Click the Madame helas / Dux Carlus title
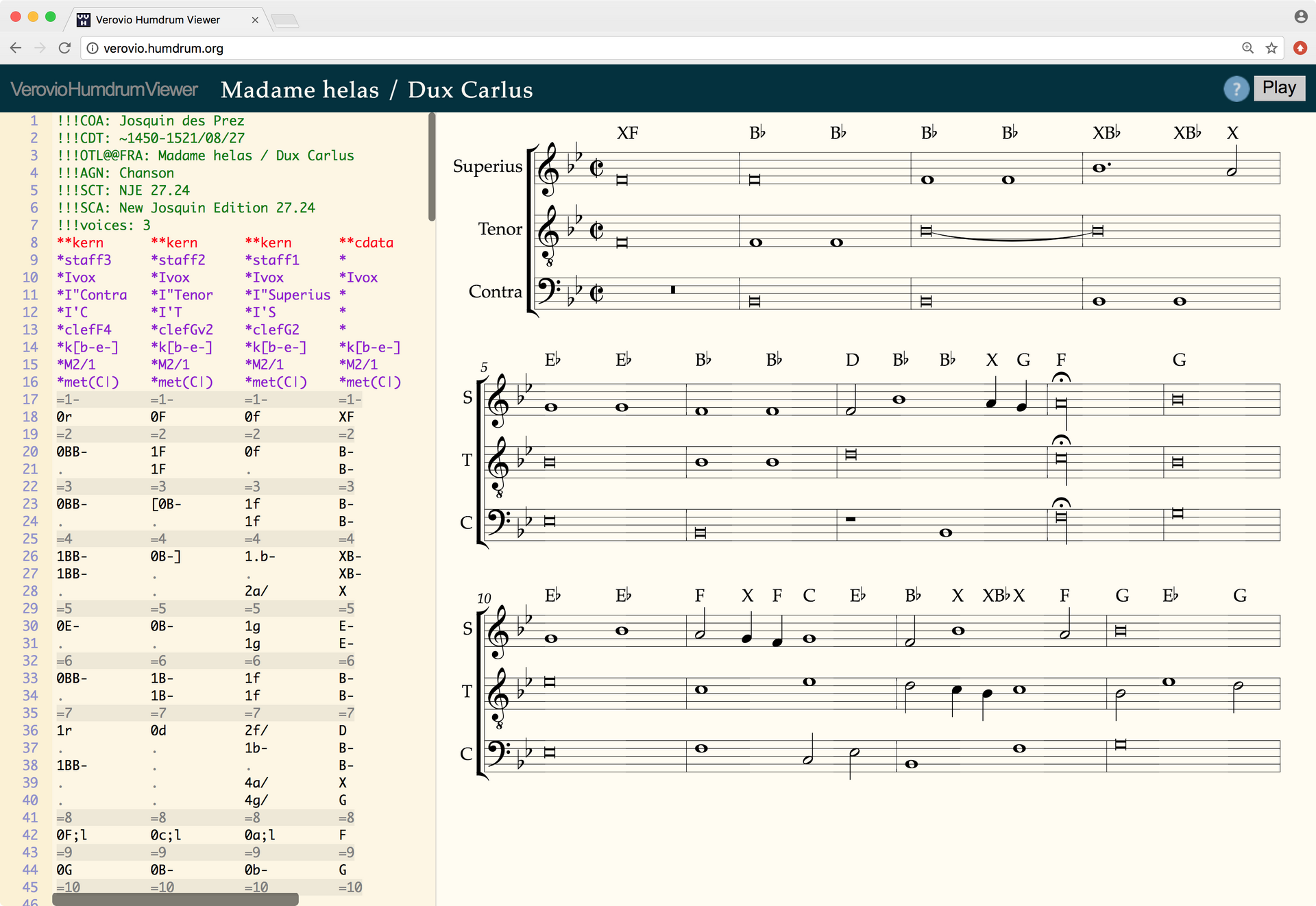 pyautogui.click(x=376, y=90)
